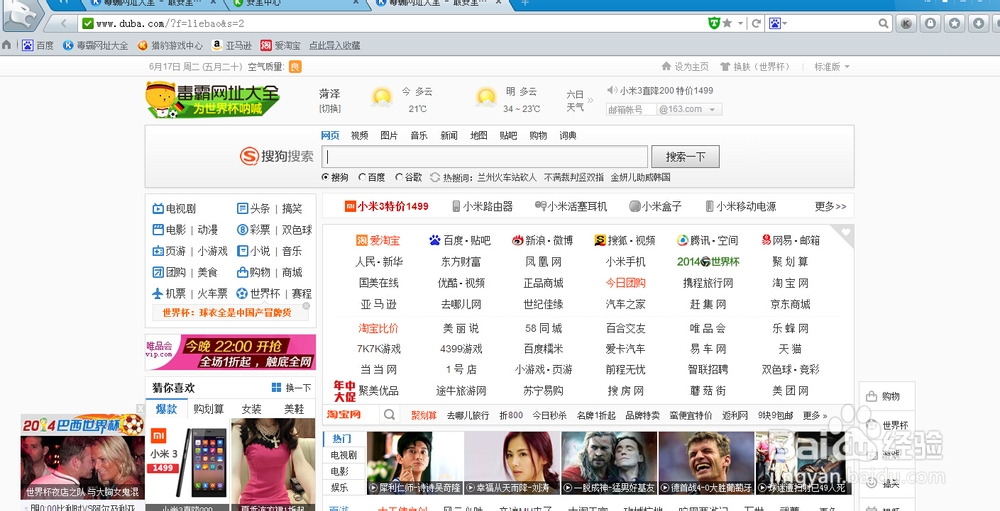Click the search magnifier icon in browser toolbar
1000x511 pixels.
click(x=883, y=24)
